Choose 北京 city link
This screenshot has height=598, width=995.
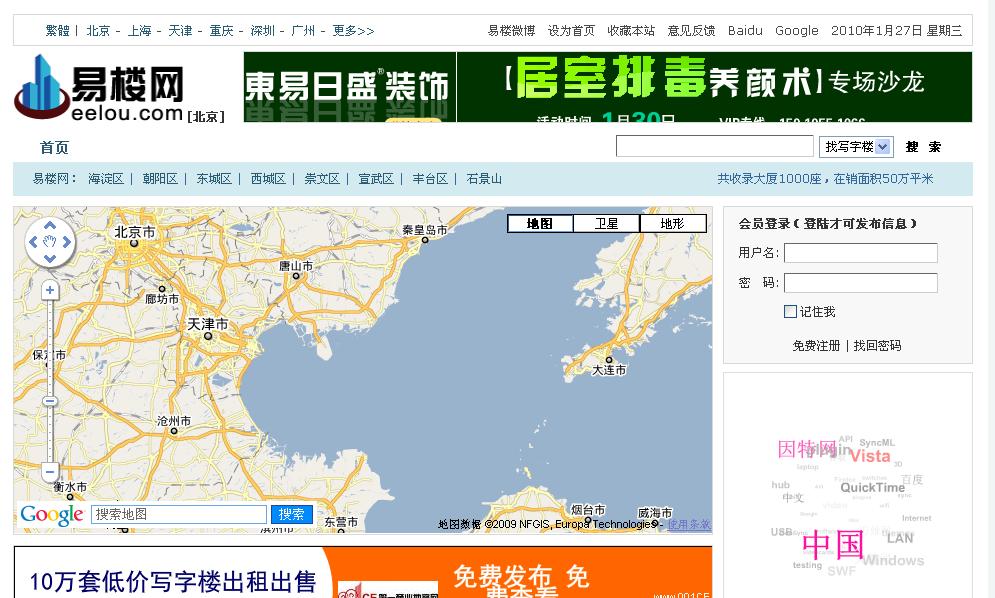click(x=98, y=30)
